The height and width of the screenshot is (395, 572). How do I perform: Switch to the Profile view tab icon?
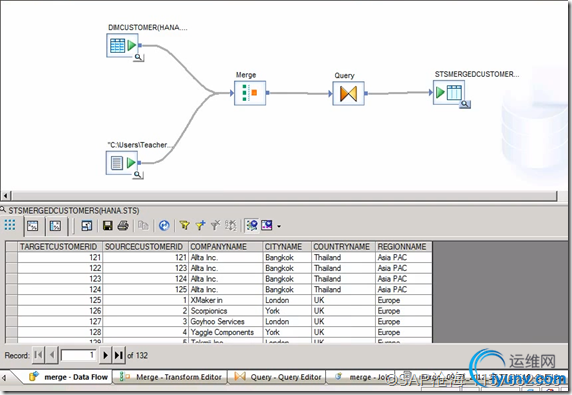pyautogui.click(x=33, y=226)
